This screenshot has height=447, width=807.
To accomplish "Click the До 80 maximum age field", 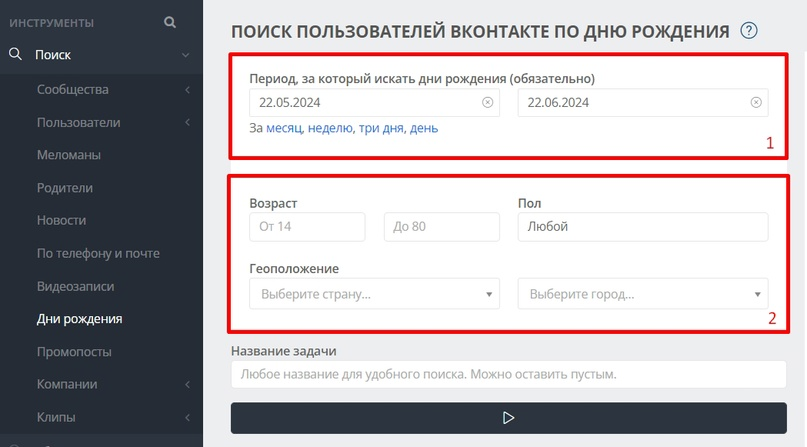I will click(442, 227).
